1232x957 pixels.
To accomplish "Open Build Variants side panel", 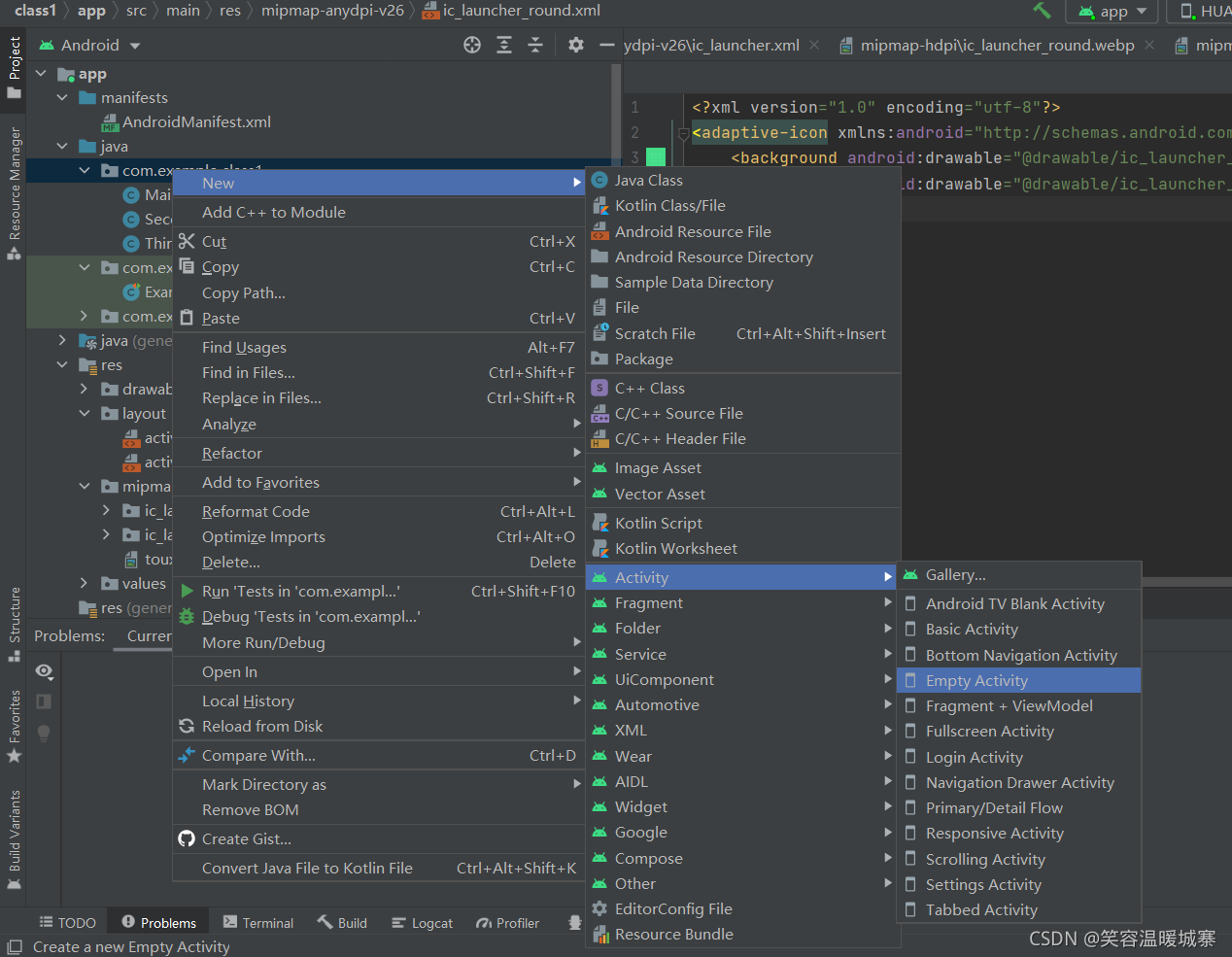I will click(x=14, y=840).
